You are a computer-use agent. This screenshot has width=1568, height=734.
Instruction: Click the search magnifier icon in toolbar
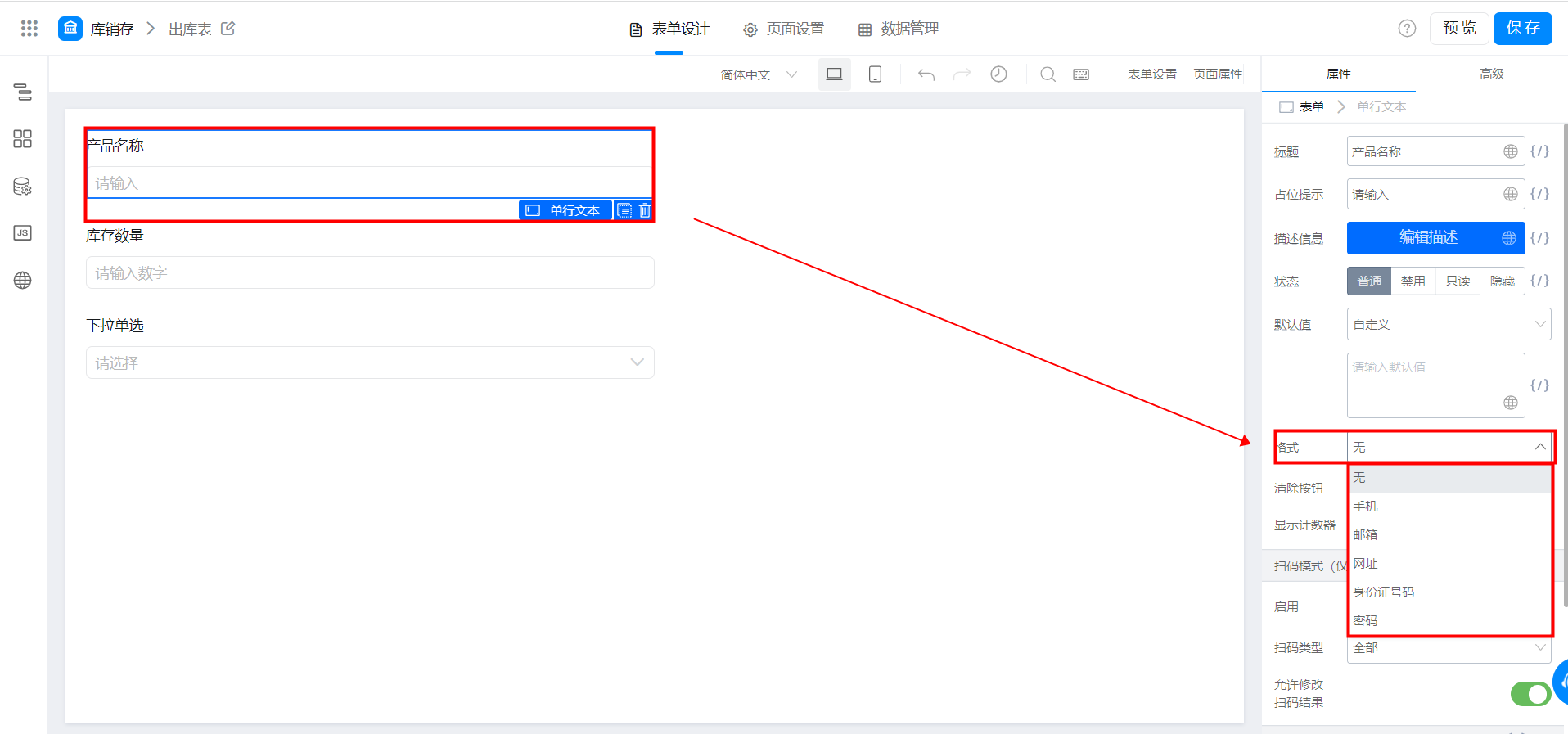[x=1048, y=74]
